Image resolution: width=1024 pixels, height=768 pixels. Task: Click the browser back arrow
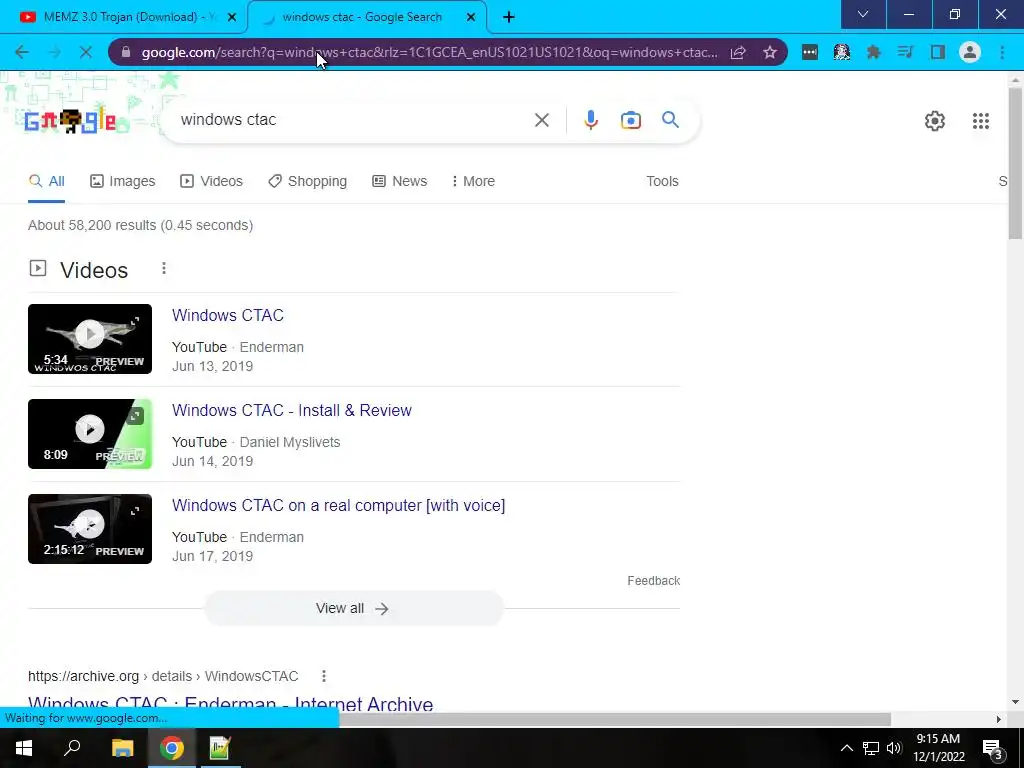[22, 52]
